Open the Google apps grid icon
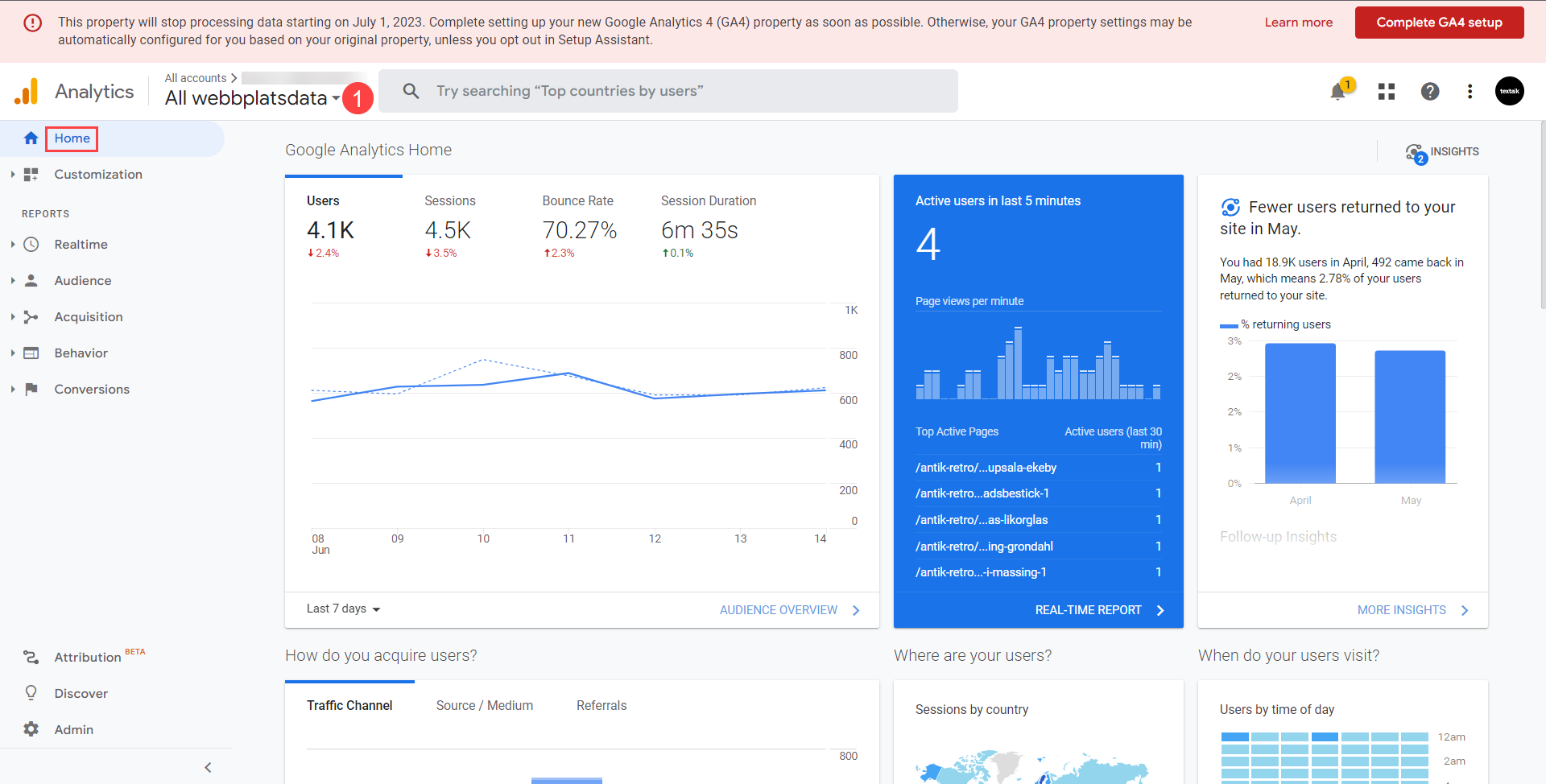This screenshot has height=784, width=1546. [x=1386, y=92]
